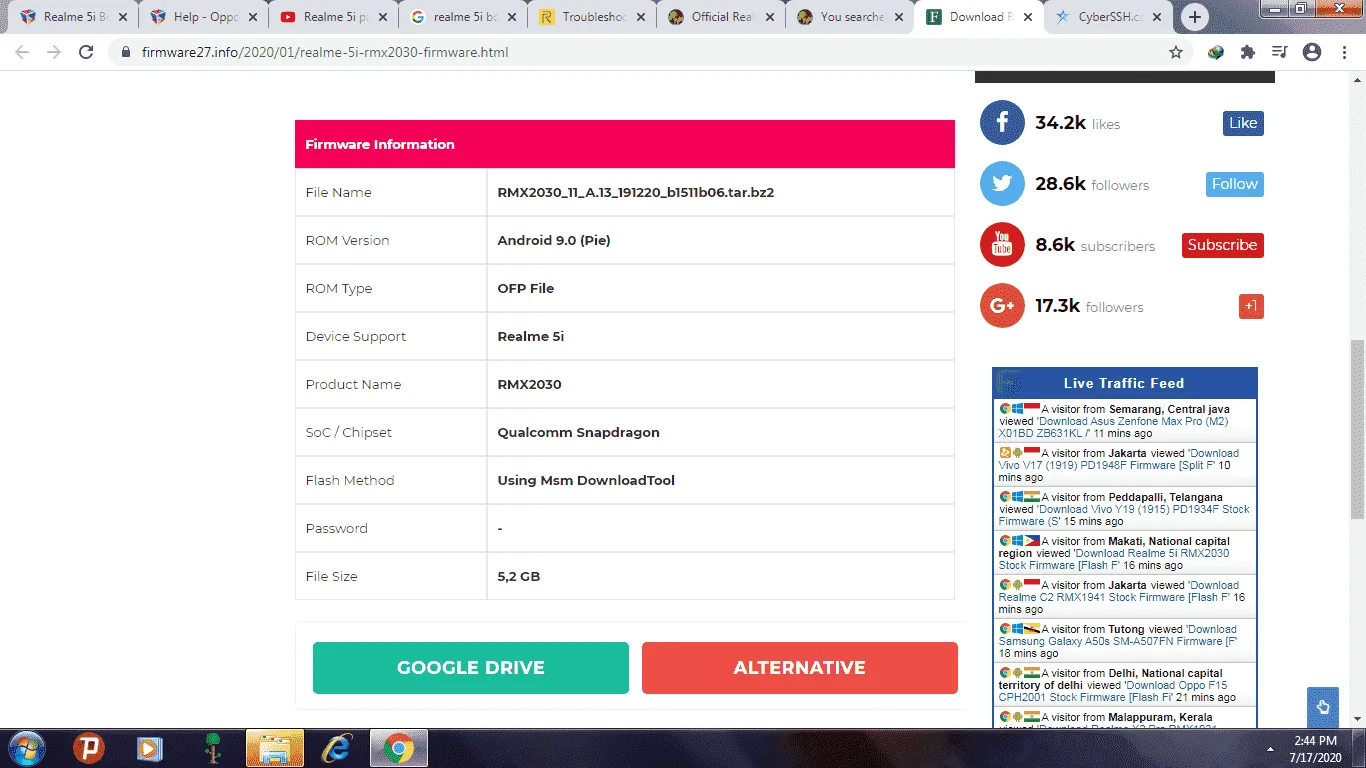
Task: Switch to the You searched tab
Action: (850, 17)
